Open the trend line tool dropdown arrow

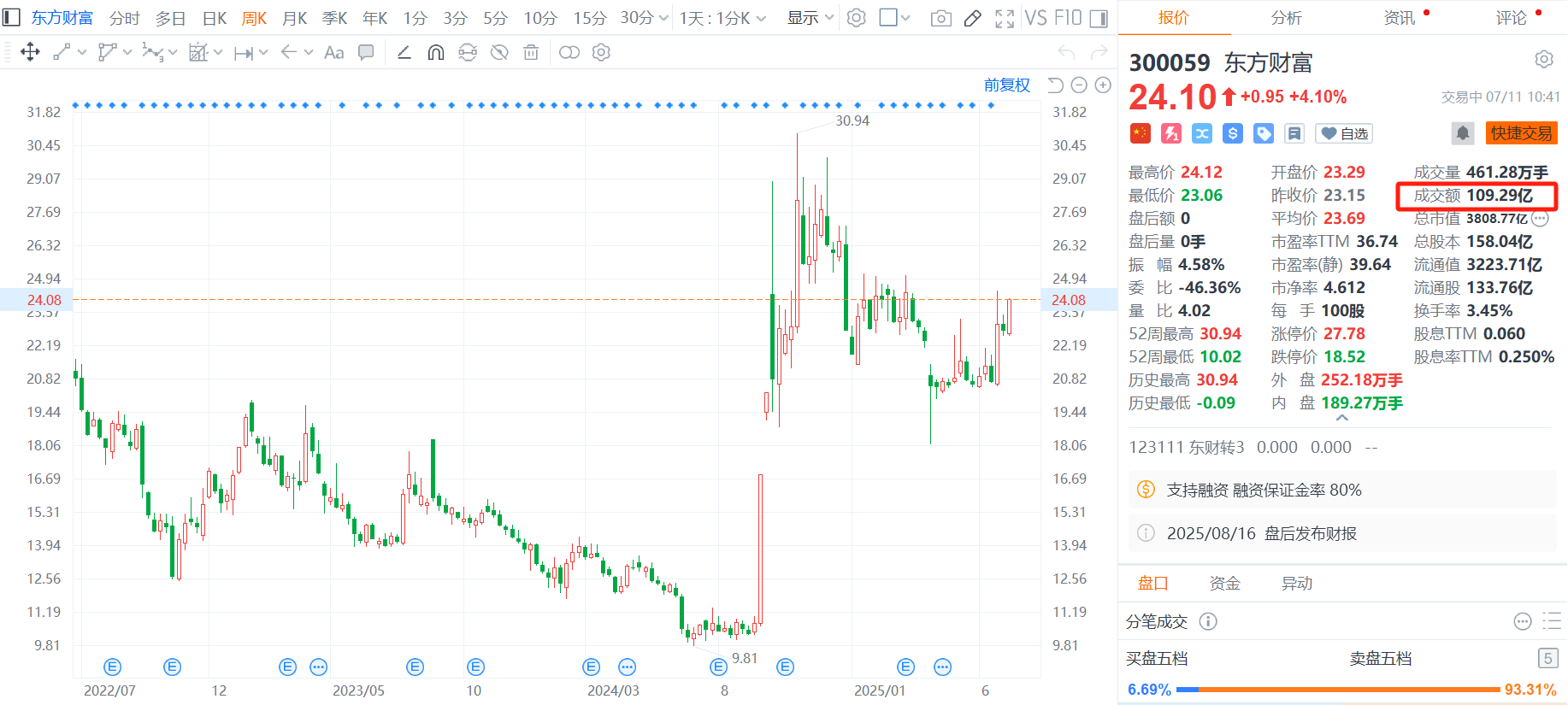[82, 53]
